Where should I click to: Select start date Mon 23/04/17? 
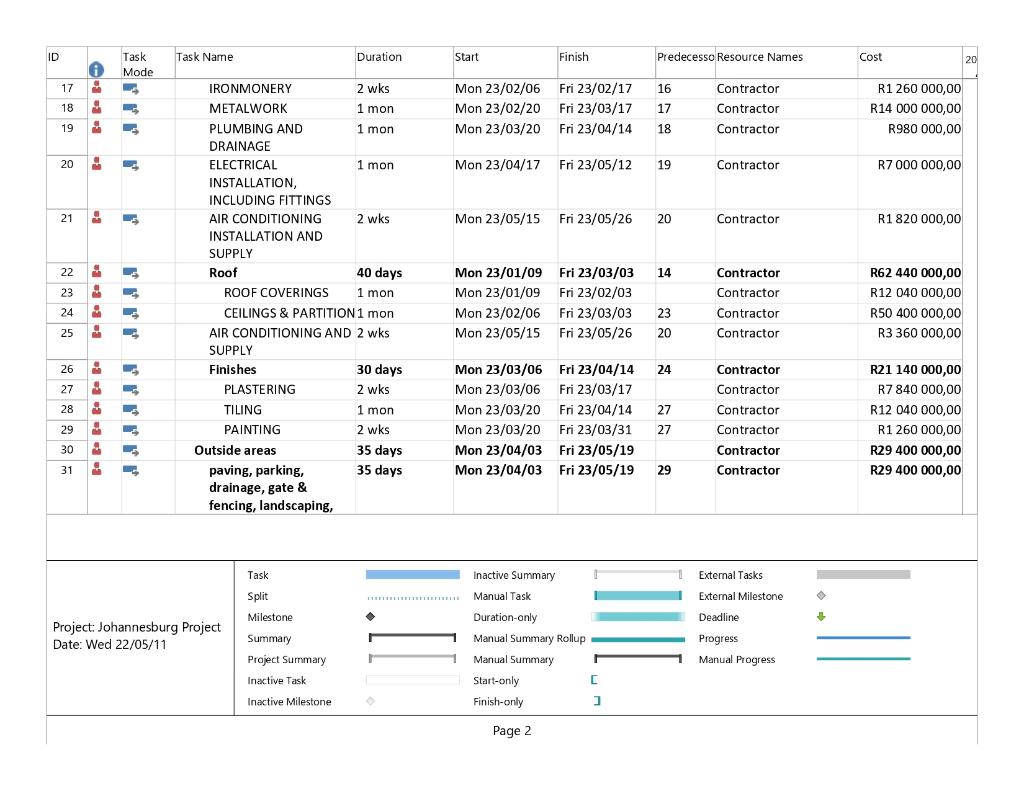tap(497, 165)
